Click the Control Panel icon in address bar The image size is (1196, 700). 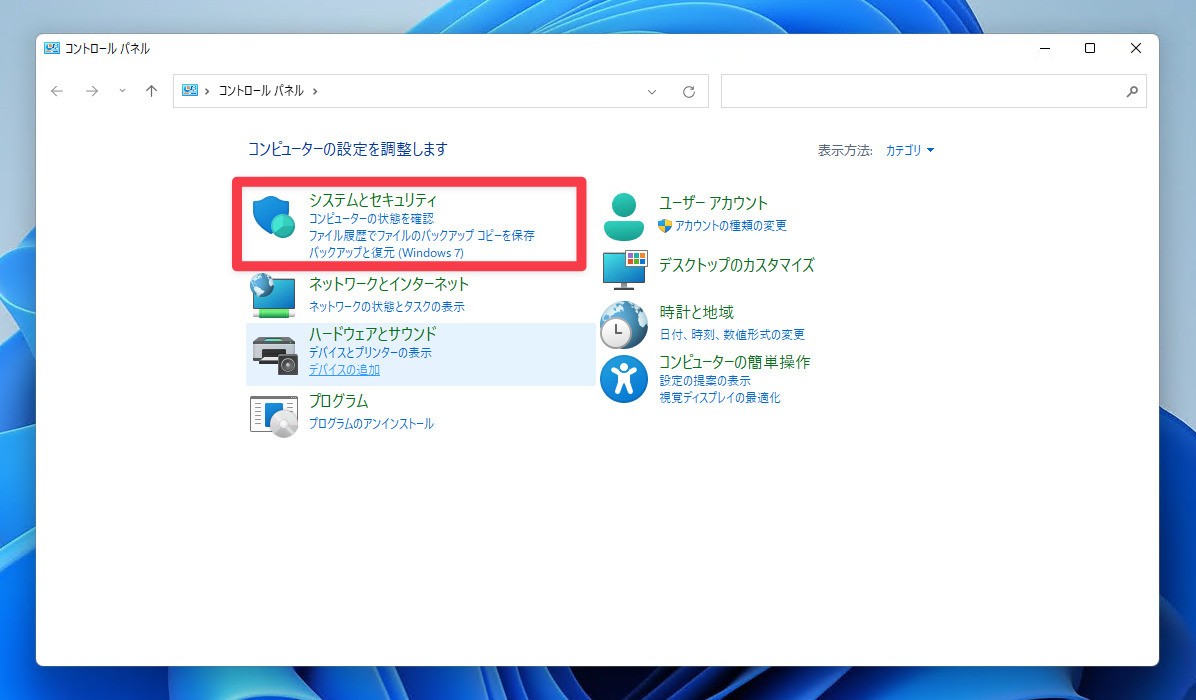190,91
